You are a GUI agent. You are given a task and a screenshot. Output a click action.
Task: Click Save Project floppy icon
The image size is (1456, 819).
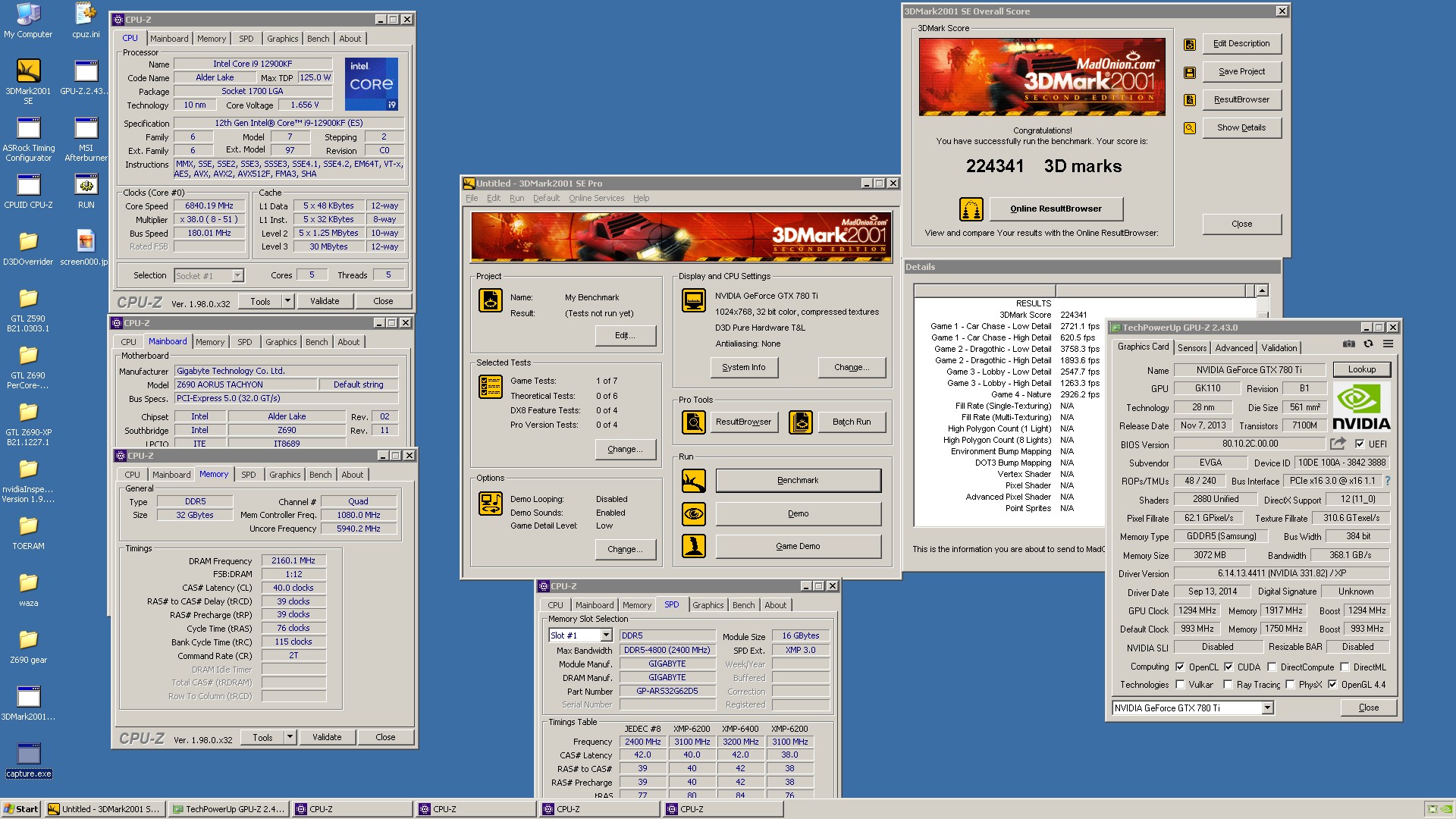pyautogui.click(x=1190, y=72)
